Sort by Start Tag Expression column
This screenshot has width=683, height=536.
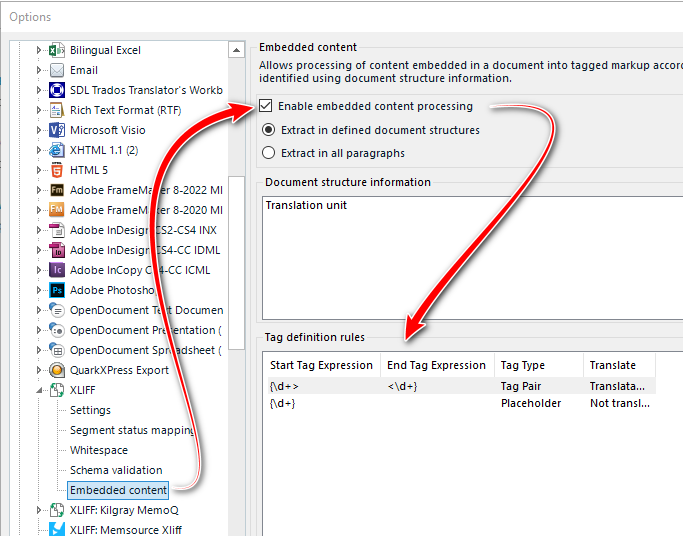click(x=321, y=365)
